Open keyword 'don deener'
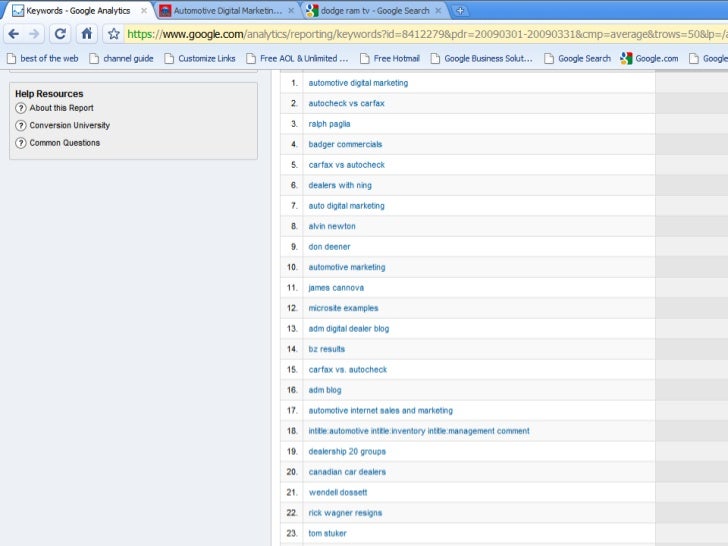Image resolution: width=728 pixels, height=546 pixels. coord(329,247)
